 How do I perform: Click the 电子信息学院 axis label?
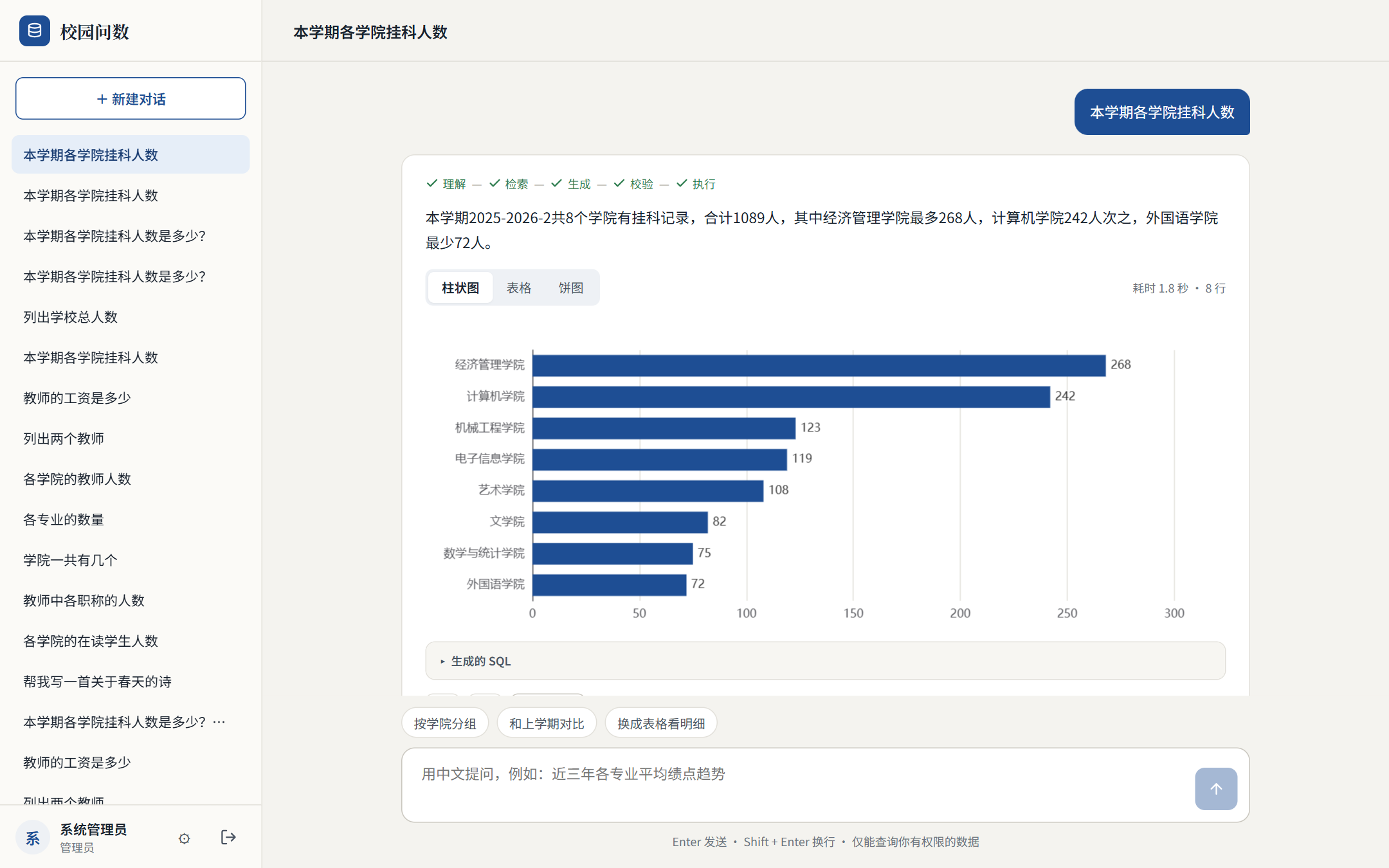pos(489,458)
